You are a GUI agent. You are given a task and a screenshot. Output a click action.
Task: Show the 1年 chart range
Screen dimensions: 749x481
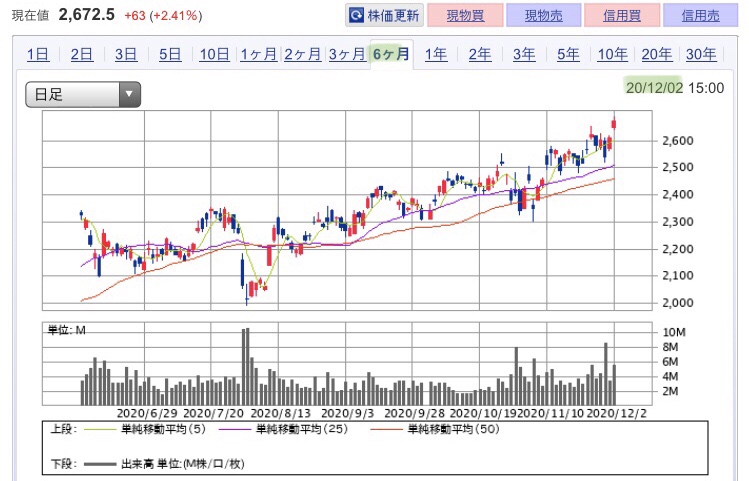[x=436, y=54]
